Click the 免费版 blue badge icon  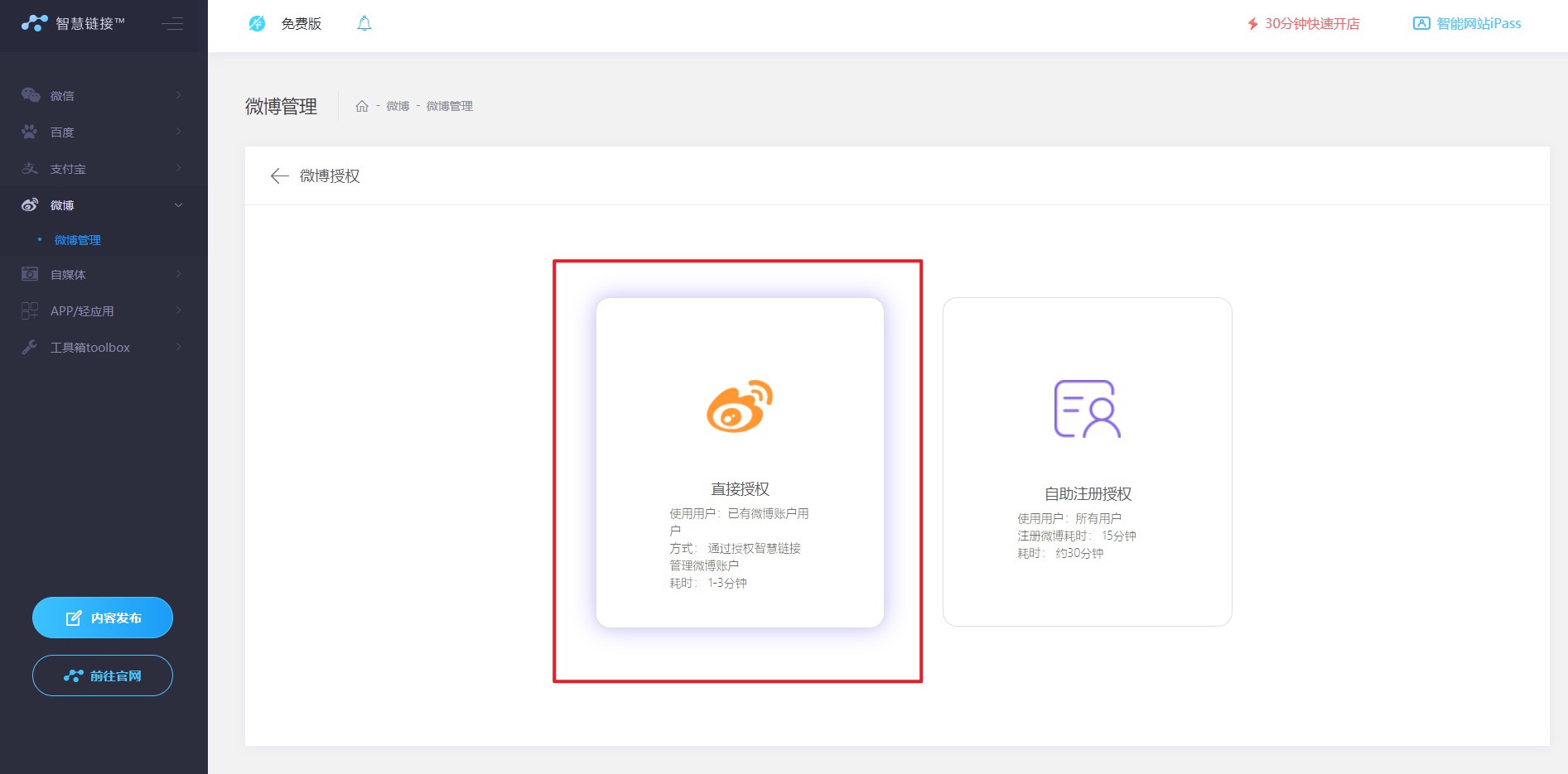point(257,23)
